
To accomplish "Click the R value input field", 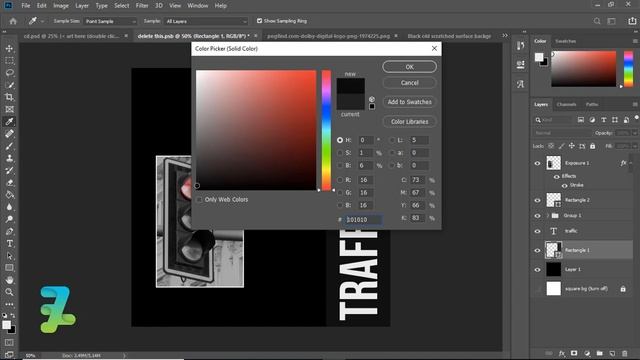I will point(365,180).
